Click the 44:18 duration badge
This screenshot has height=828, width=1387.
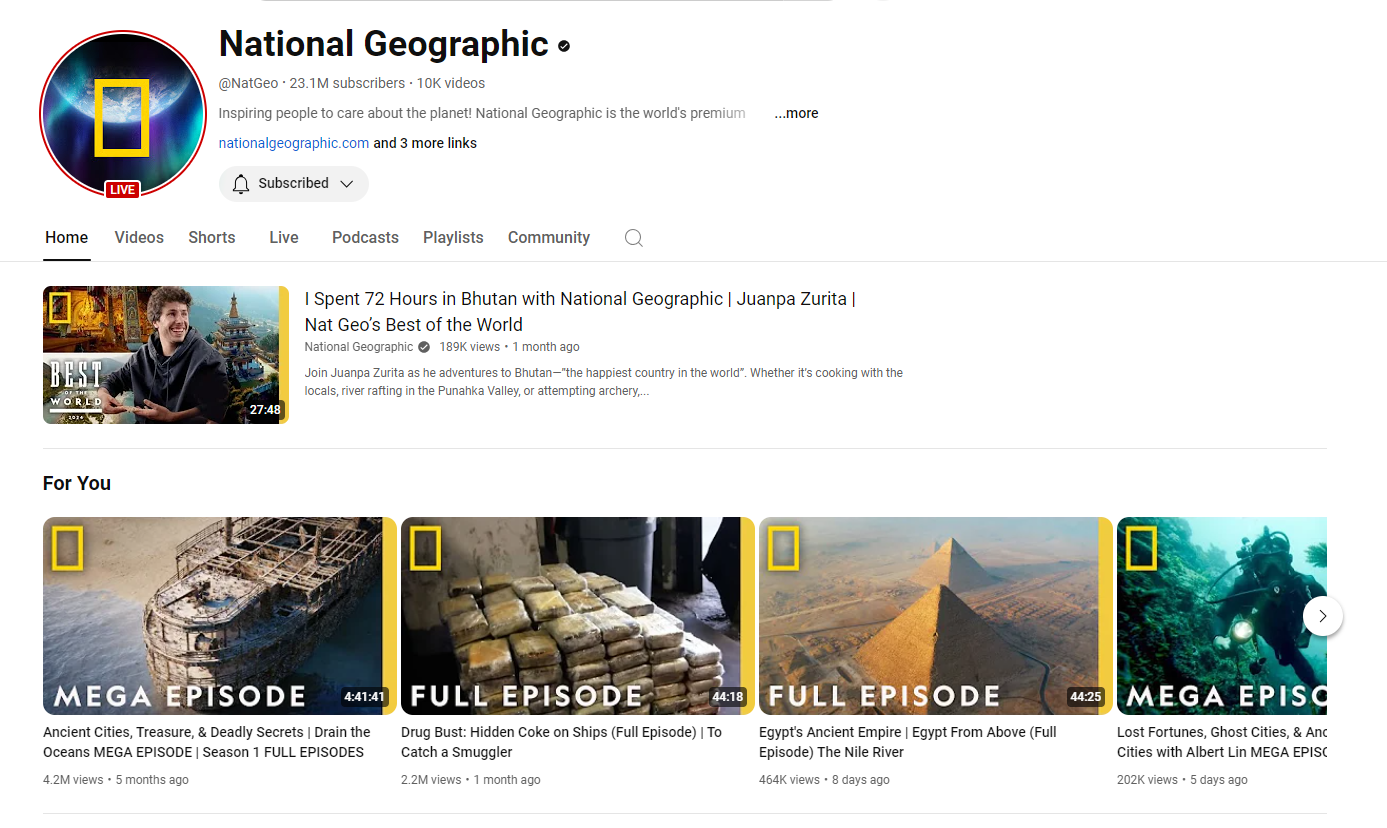727,697
